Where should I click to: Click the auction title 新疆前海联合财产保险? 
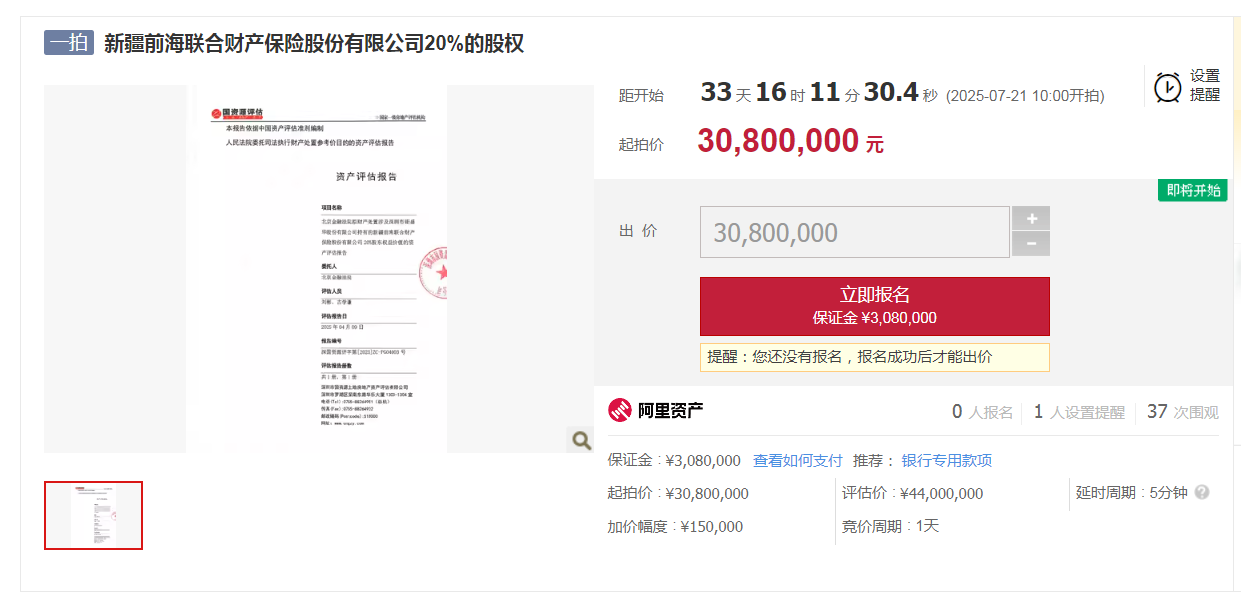click(313, 44)
